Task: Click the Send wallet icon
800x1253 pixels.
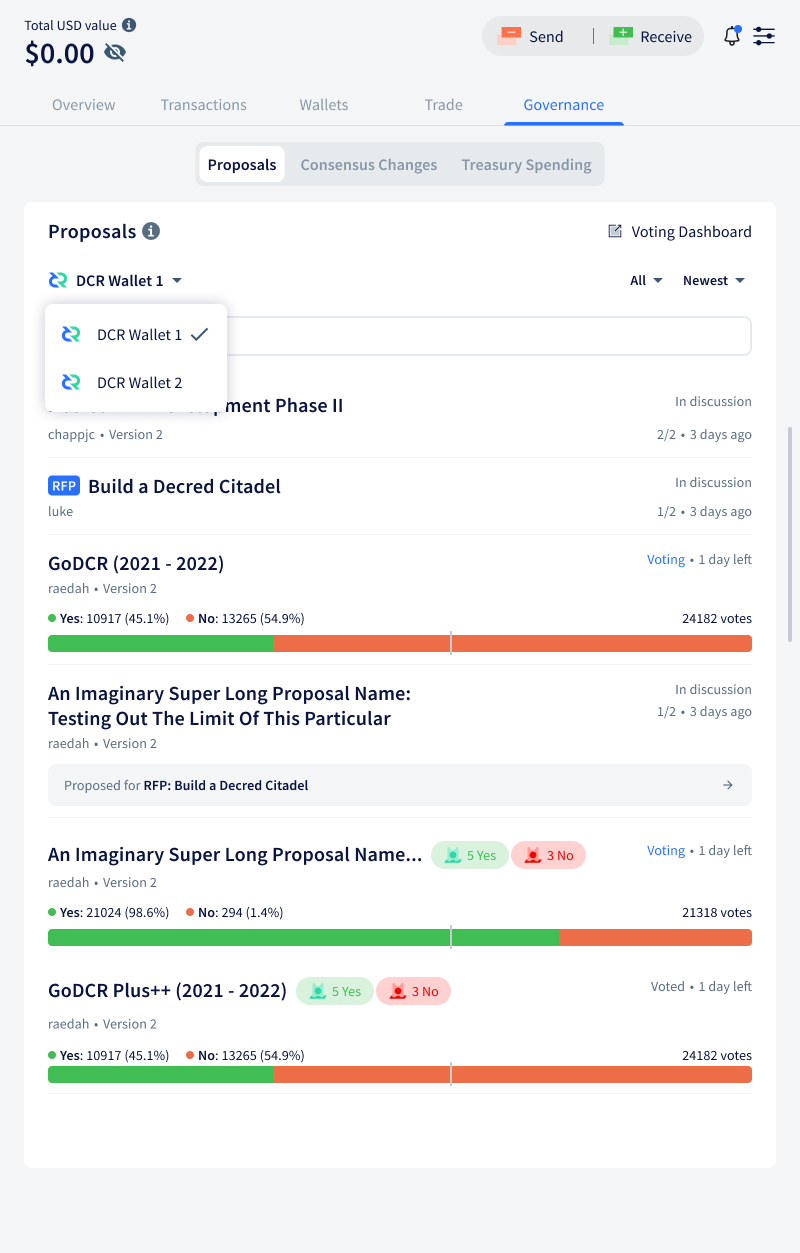Action: pos(511,36)
